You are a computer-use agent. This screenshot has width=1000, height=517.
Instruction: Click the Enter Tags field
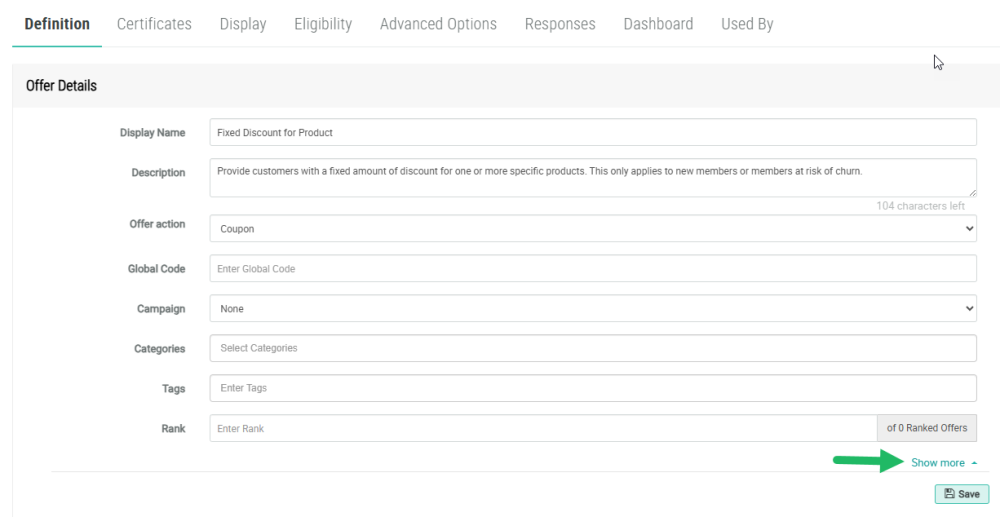coord(592,388)
